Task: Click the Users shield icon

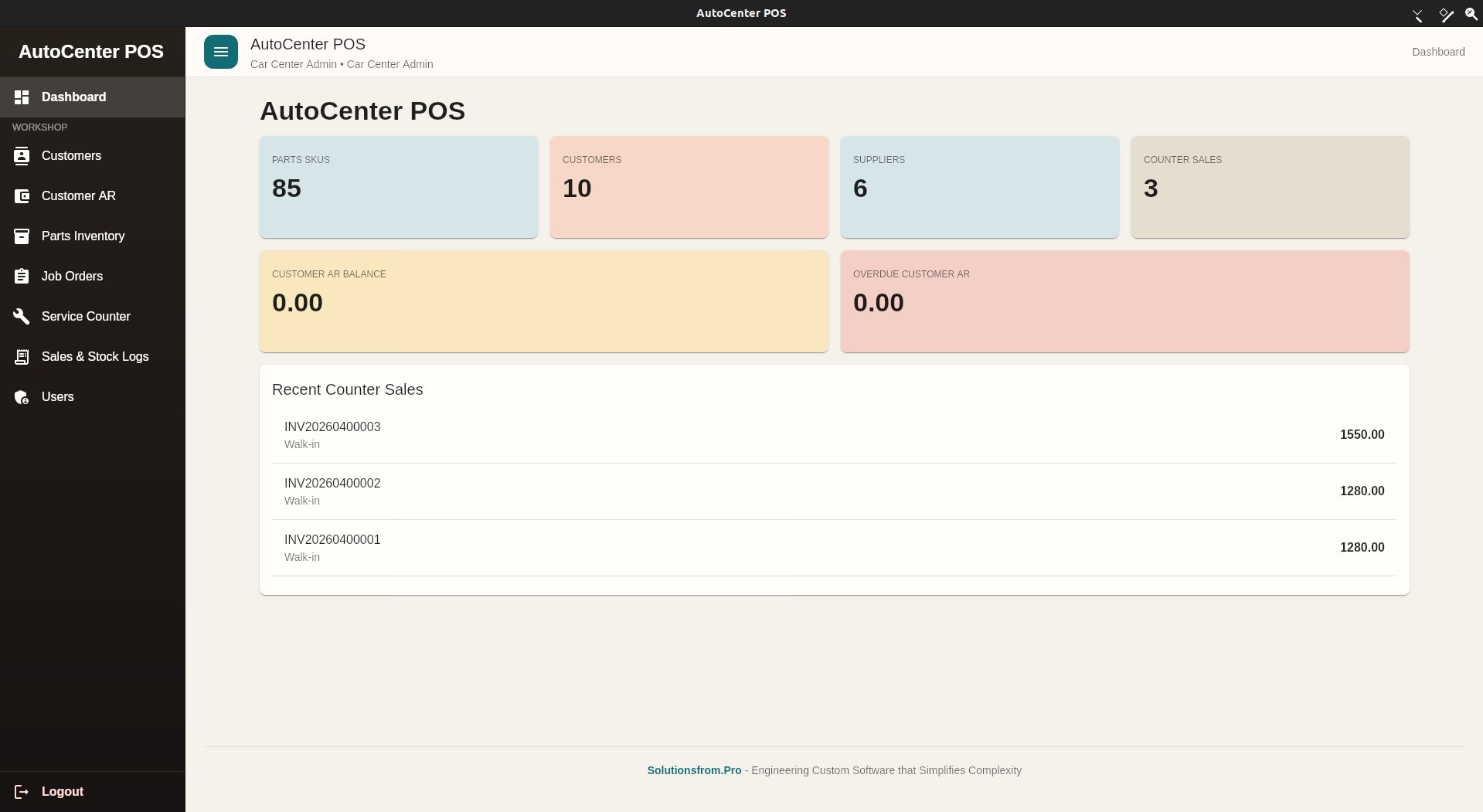Action: click(x=22, y=397)
